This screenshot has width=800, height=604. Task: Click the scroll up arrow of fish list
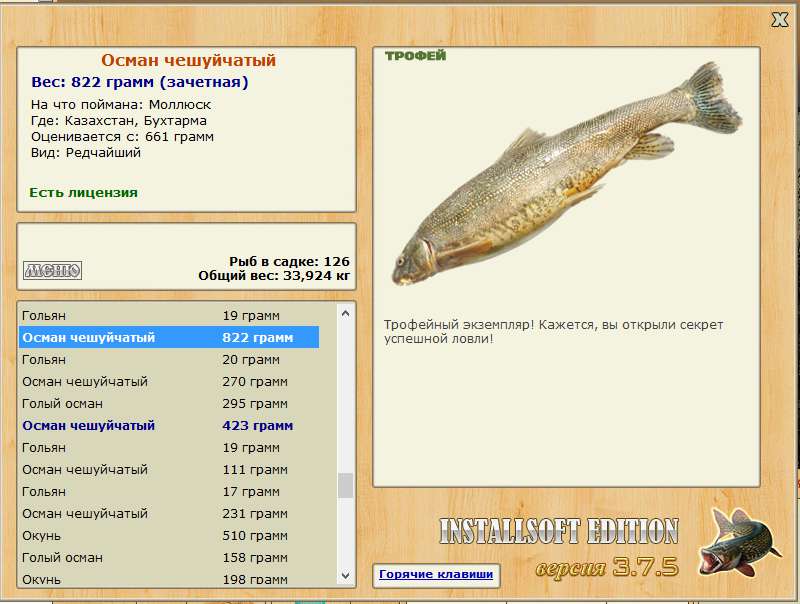345,314
